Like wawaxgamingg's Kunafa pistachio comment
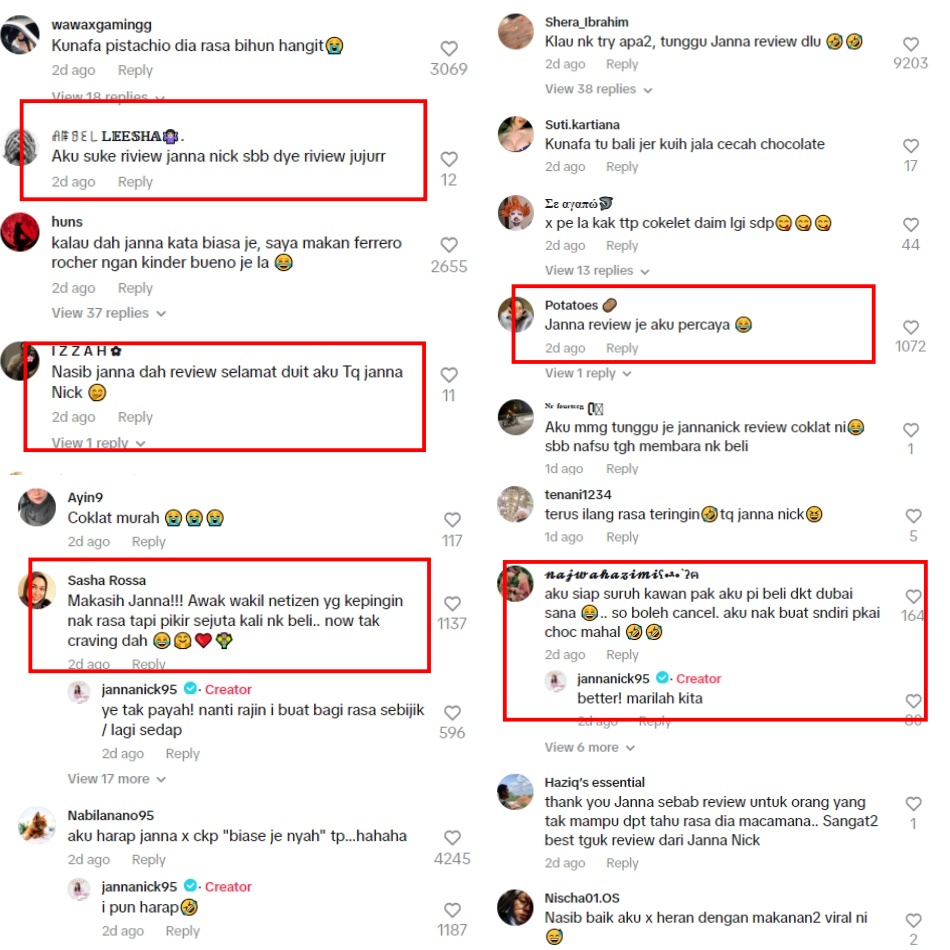Screen dimensions: 950x950 [448, 48]
